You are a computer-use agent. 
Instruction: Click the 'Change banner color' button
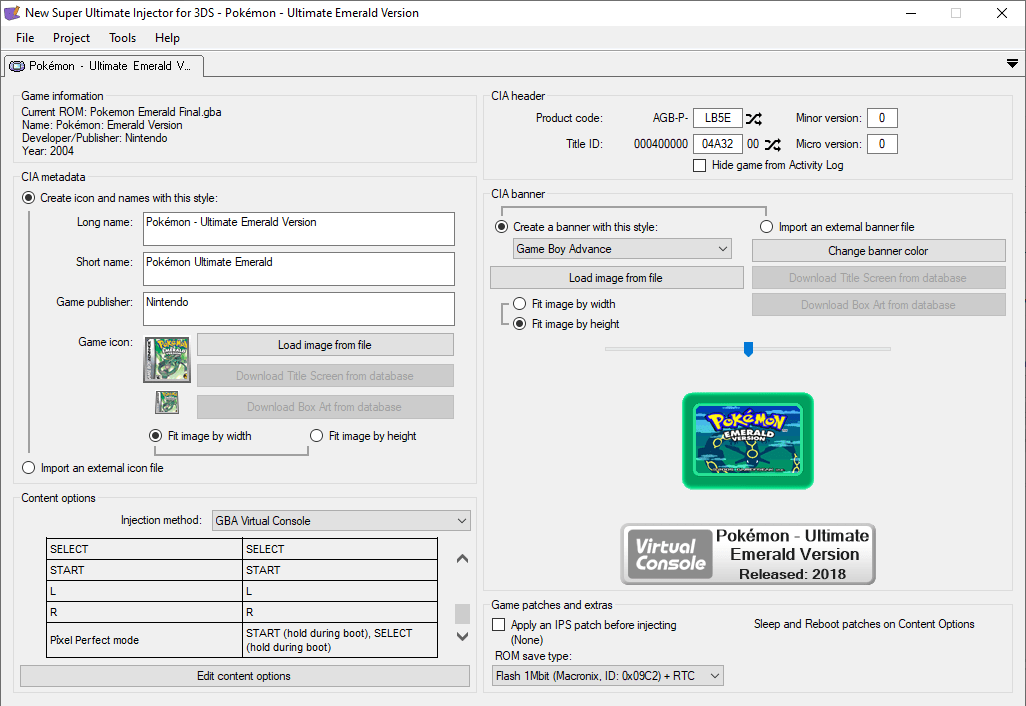[x=878, y=251]
